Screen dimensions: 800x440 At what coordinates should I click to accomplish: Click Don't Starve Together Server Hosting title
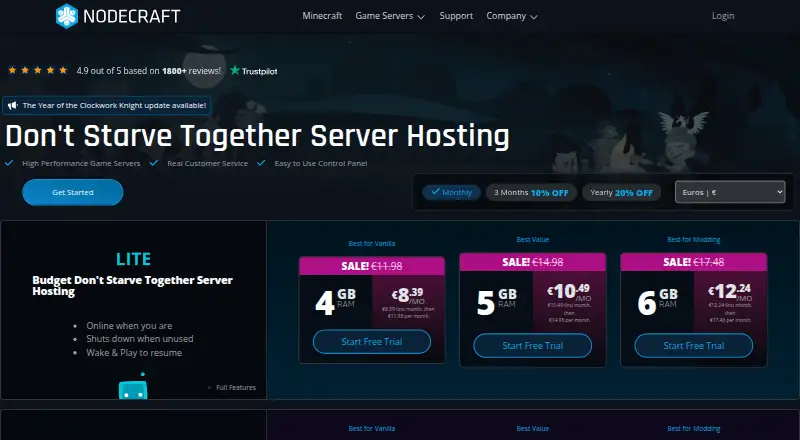pyautogui.click(x=258, y=136)
